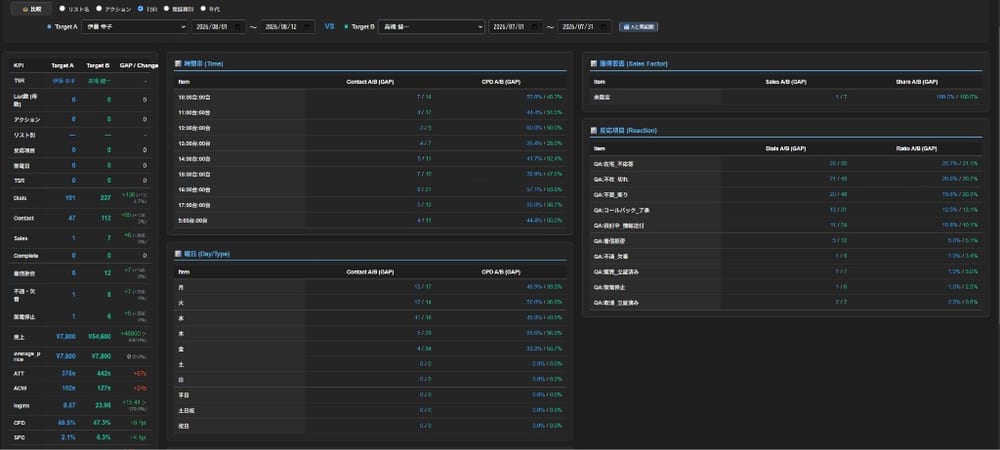
Task: Click the GAP / Change column header
Action: pyautogui.click(x=139, y=65)
